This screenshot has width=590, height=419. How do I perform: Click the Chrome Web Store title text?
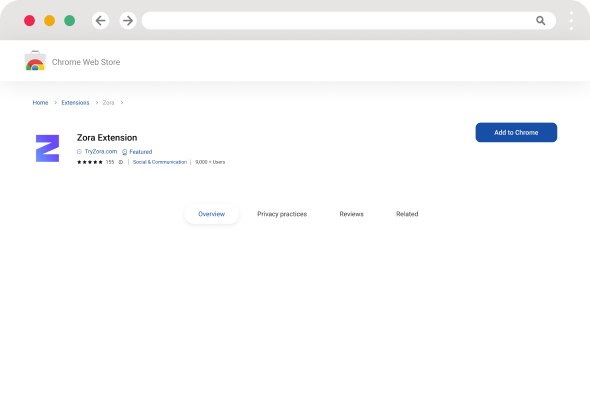(86, 62)
